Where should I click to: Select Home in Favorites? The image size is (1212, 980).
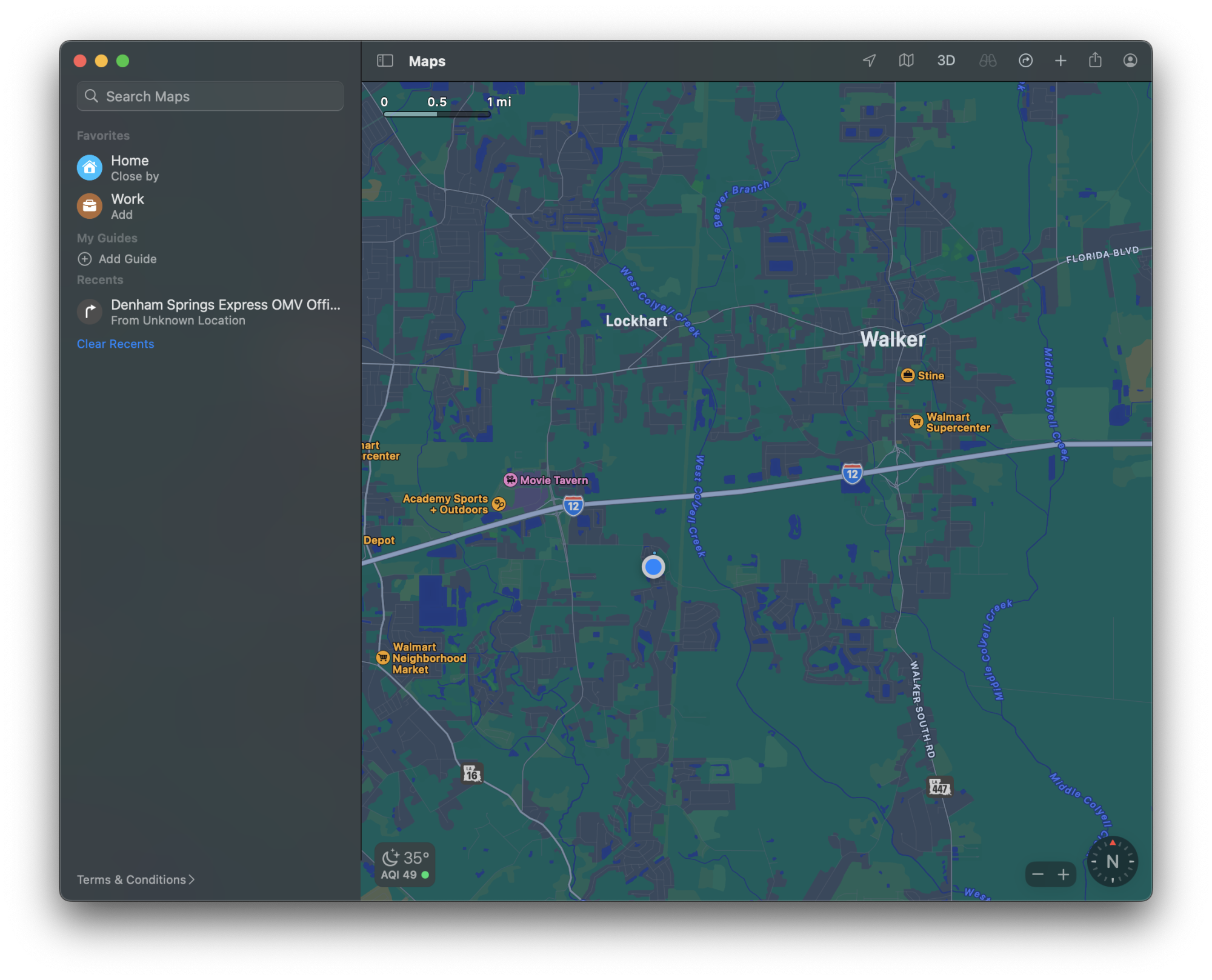click(x=130, y=168)
